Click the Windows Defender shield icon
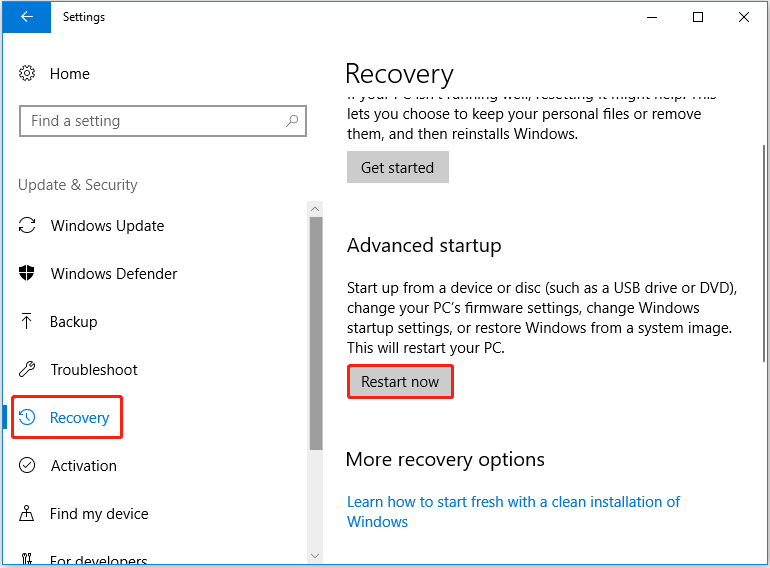770x568 pixels. click(27, 273)
